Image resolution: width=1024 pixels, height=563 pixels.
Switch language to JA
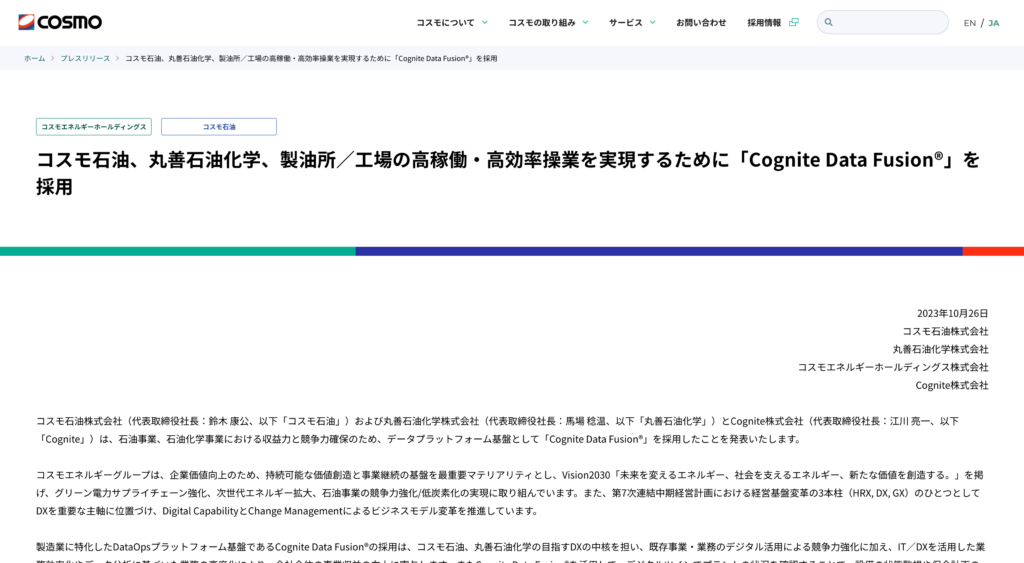(x=993, y=23)
